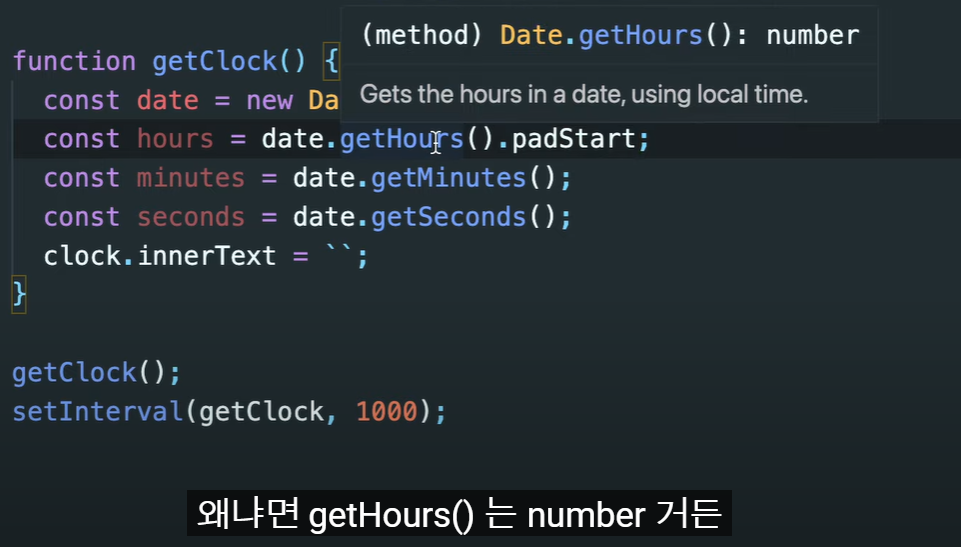
Task: Click padStart after getHours()
Action: click(x=573, y=139)
